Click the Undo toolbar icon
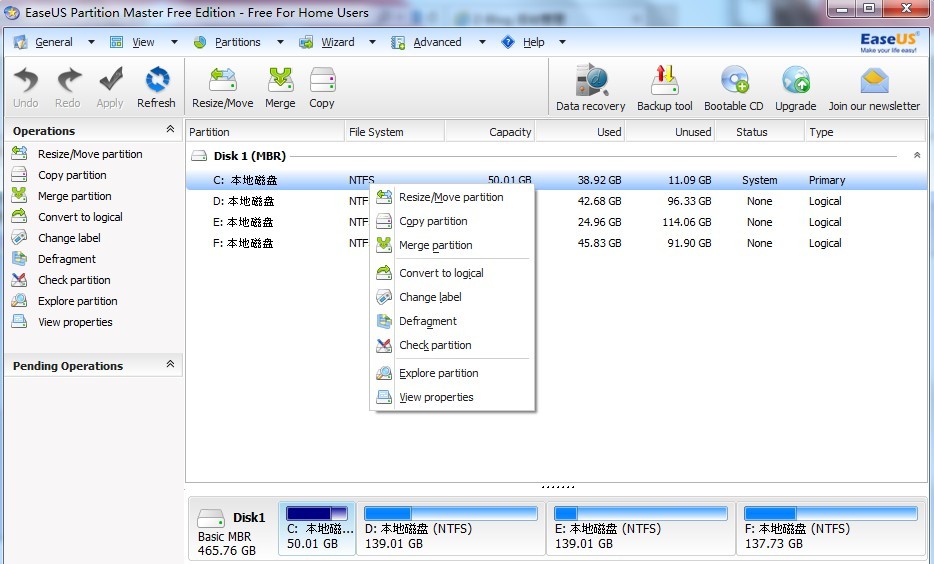 click(26, 80)
